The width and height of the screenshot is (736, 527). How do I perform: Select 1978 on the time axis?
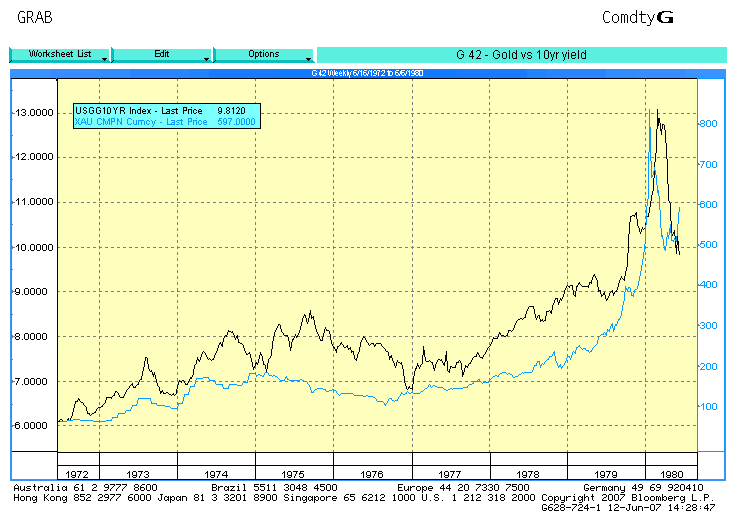[x=528, y=471]
